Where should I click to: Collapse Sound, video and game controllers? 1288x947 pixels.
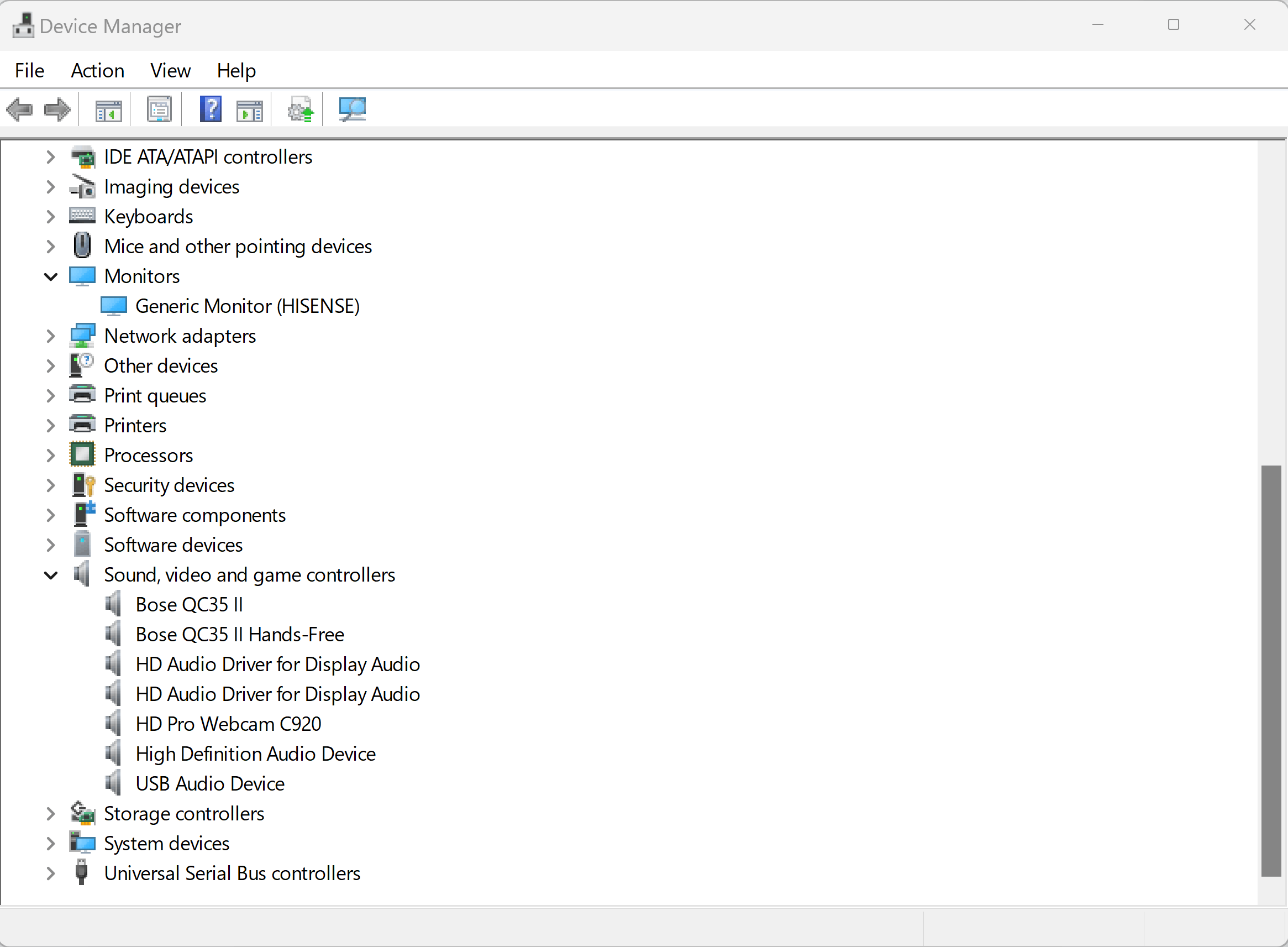(50, 575)
